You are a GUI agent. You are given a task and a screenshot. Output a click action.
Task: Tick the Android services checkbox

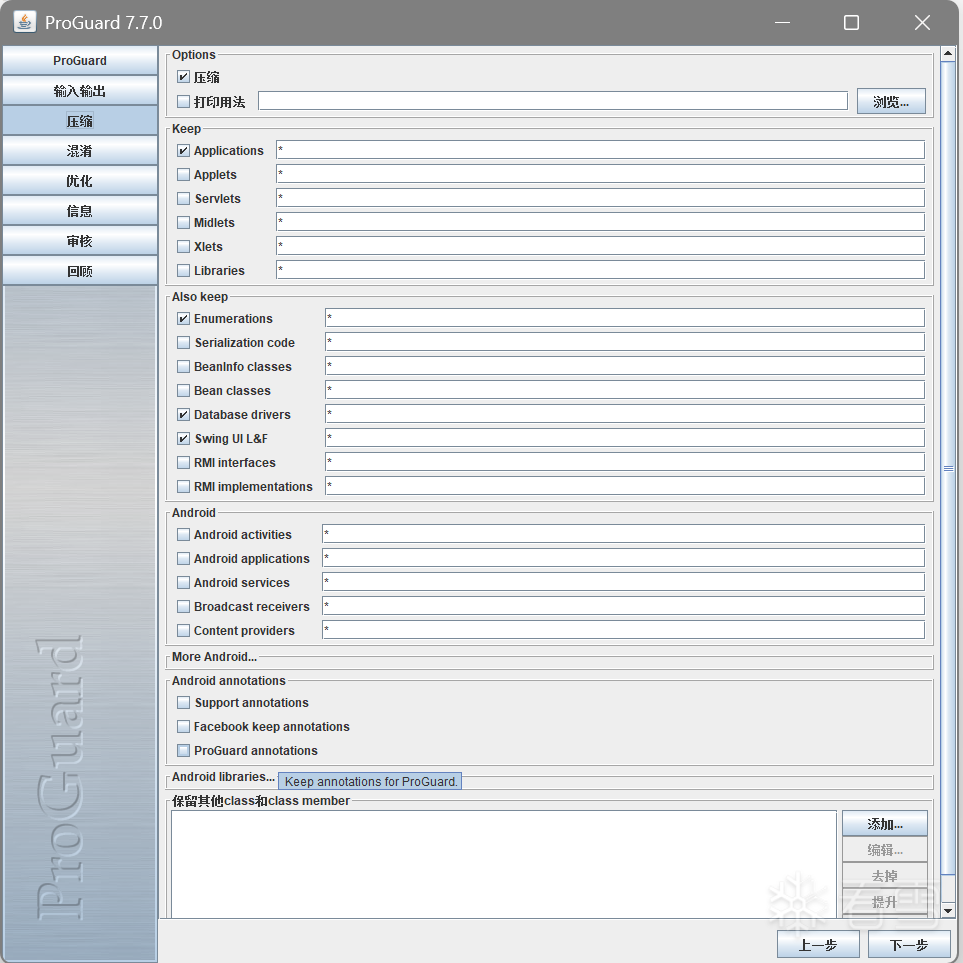(x=183, y=582)
